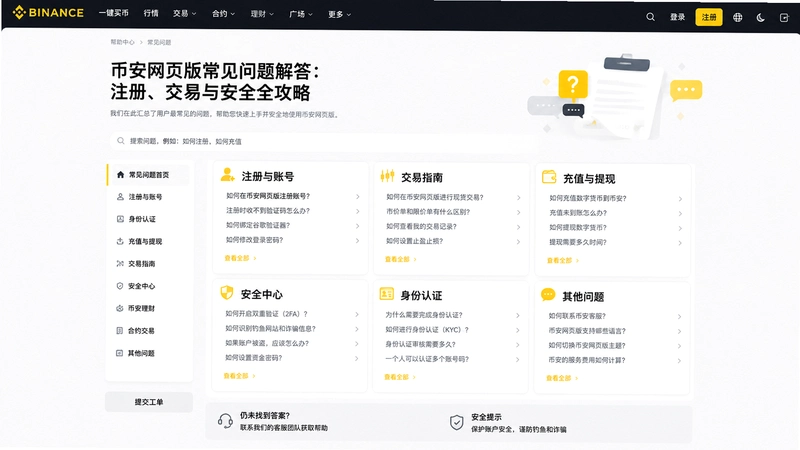The width and height of the screenshot is (800, 450).
Task: Click the ID card icon beside 身份认证 in sidebar
Action: pos(120,219)
